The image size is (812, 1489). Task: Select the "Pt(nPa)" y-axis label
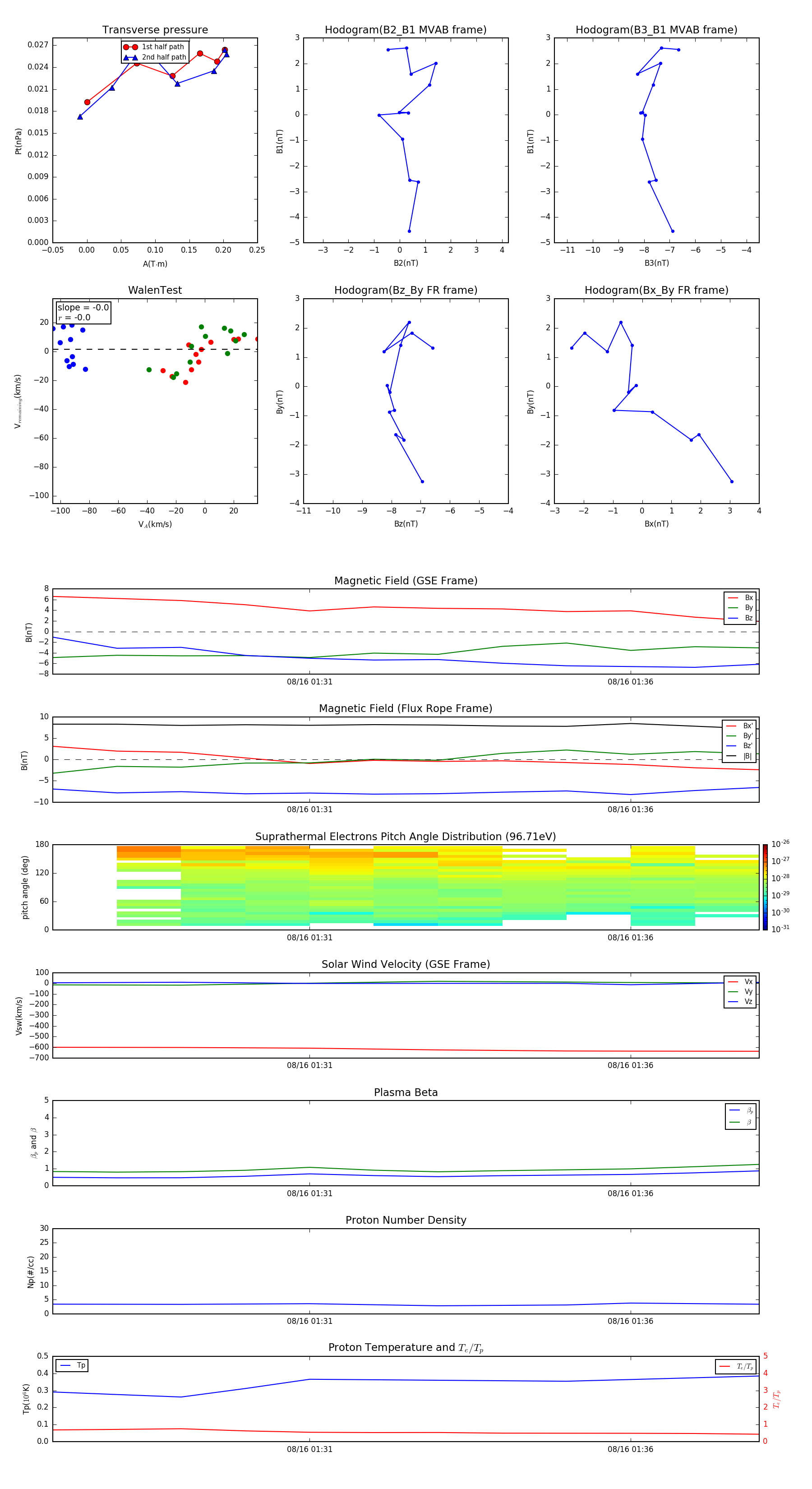[x=18, y=141]
